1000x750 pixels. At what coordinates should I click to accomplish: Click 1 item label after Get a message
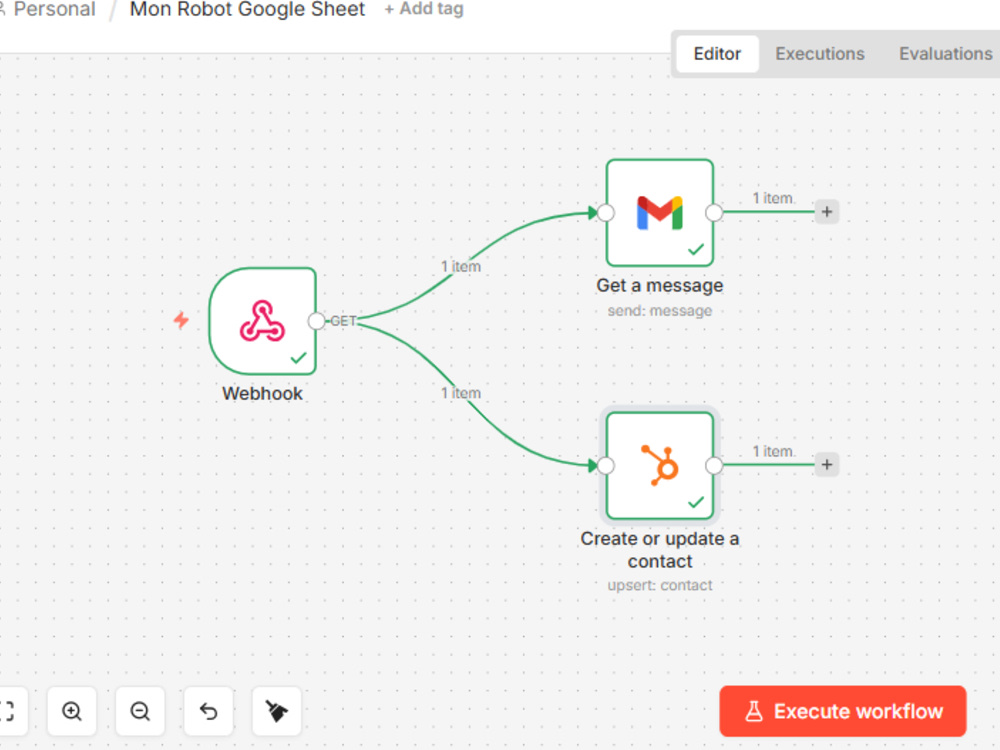point(773,198)
